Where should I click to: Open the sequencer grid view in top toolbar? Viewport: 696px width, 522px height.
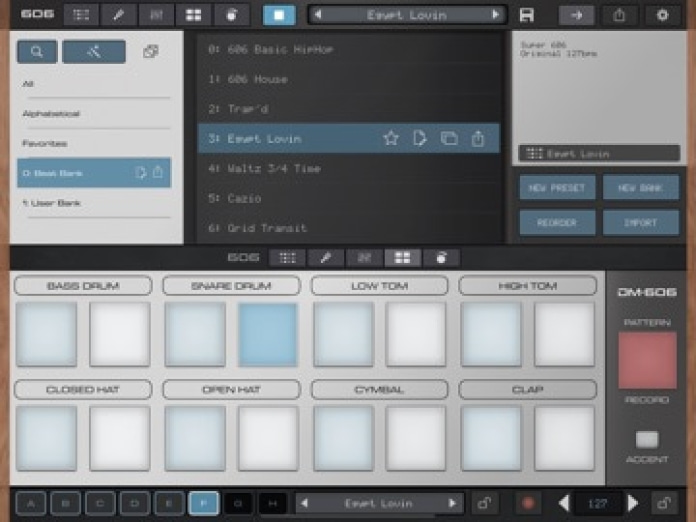pos(81,15)
